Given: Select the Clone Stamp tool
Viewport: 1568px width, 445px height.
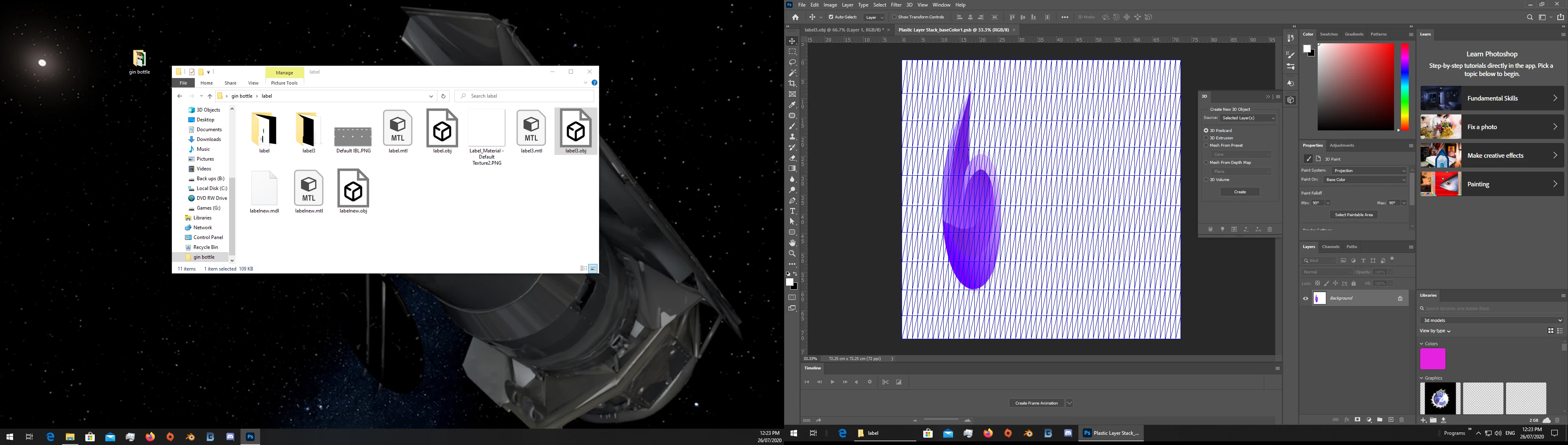Looking at the screenshot, I should (x=792, y=137).
